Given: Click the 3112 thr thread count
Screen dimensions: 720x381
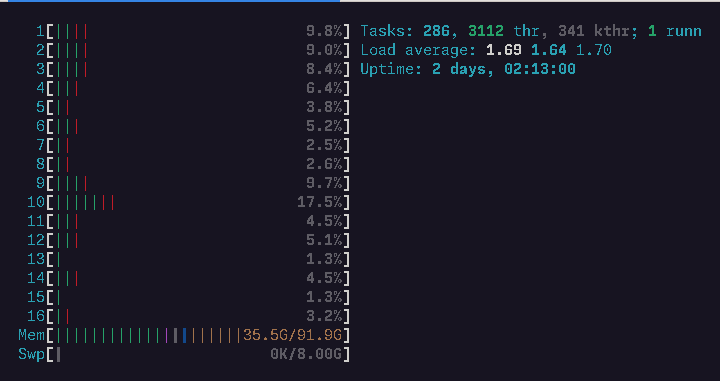Looking at the screenshot, I should click(x=499, y=31).
